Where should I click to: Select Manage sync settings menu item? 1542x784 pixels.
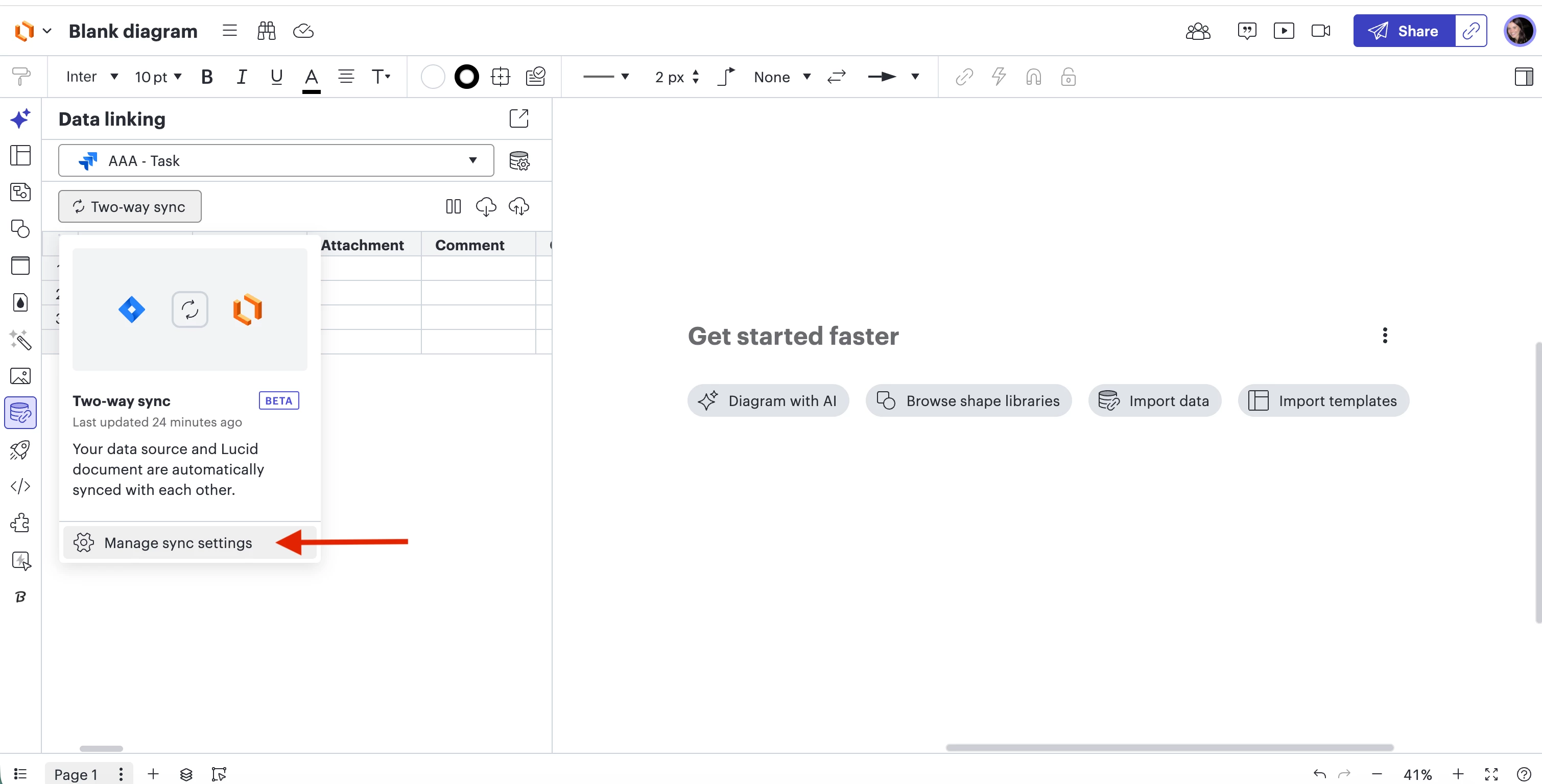point(178,543)
